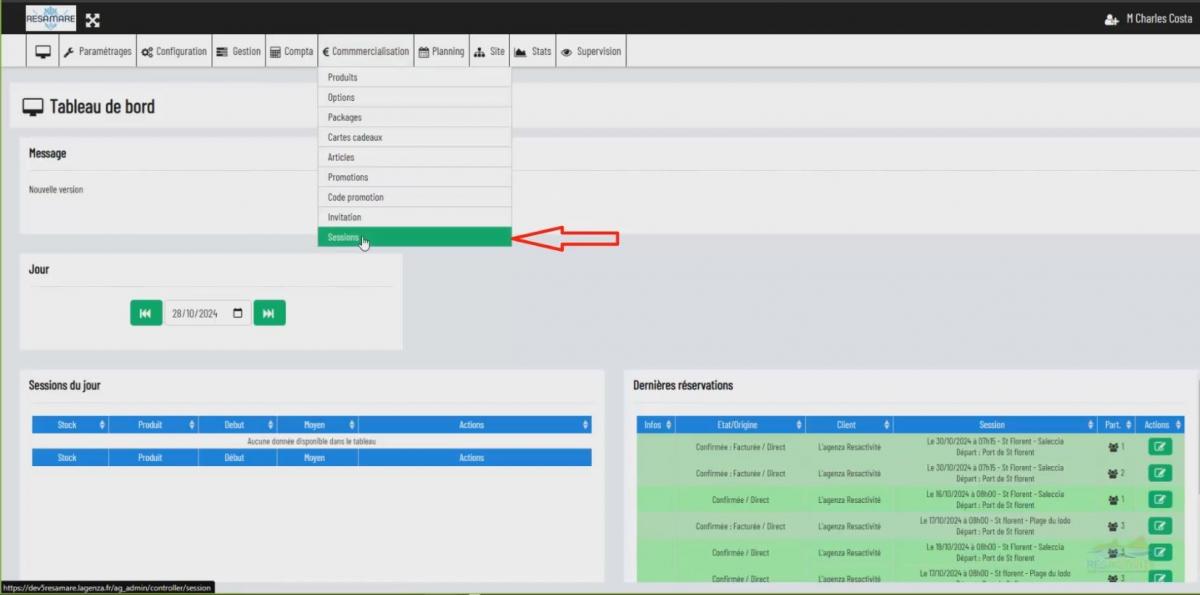Open the Supervision menu

pyautogui.click(x=591, y=52)
